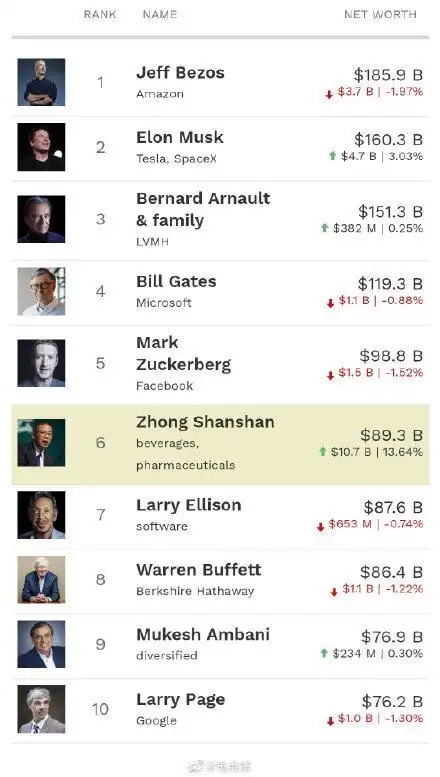Select the highlighted Zhong Shanshan row
Screen dimensions: 440x777
(x=220, y=444)
